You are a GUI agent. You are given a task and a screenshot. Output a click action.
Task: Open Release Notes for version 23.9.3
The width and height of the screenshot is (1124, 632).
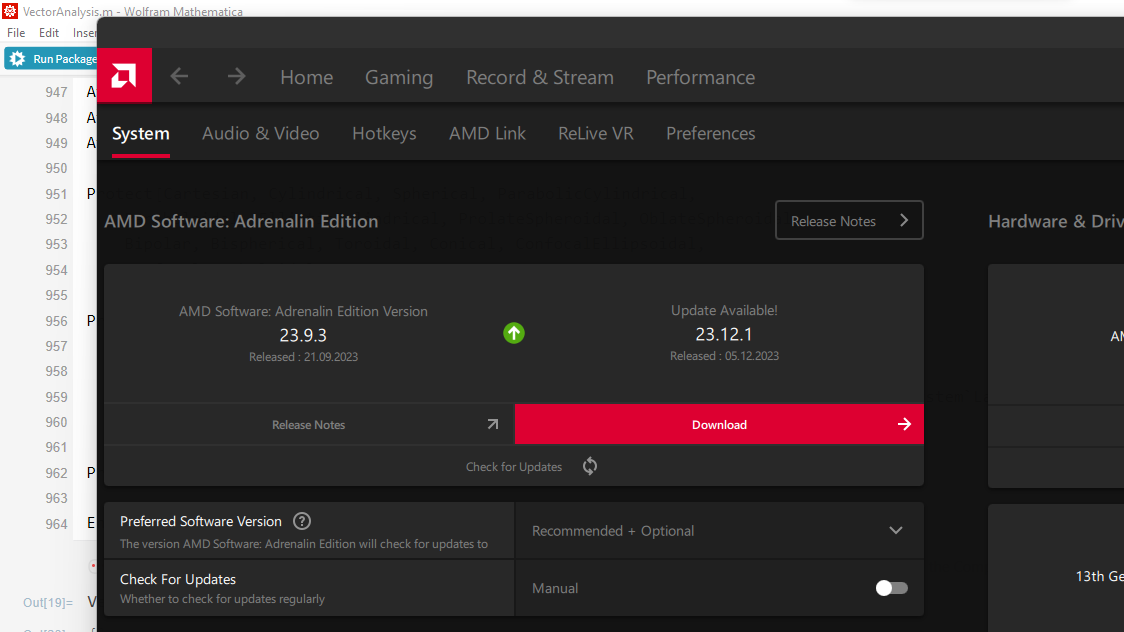[x=309, y=424]
